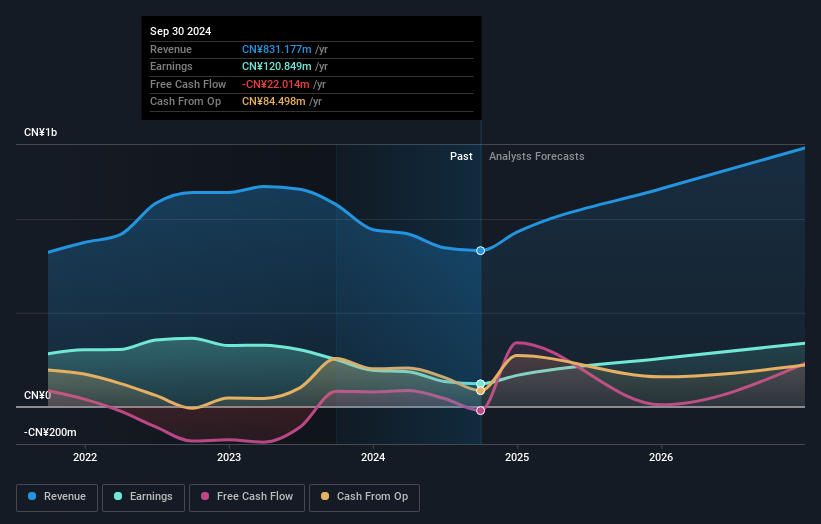821x524 pixels.
Task: Click the revenue value CN¥831.177m in tooltip
Action: (x=276, y=49)
